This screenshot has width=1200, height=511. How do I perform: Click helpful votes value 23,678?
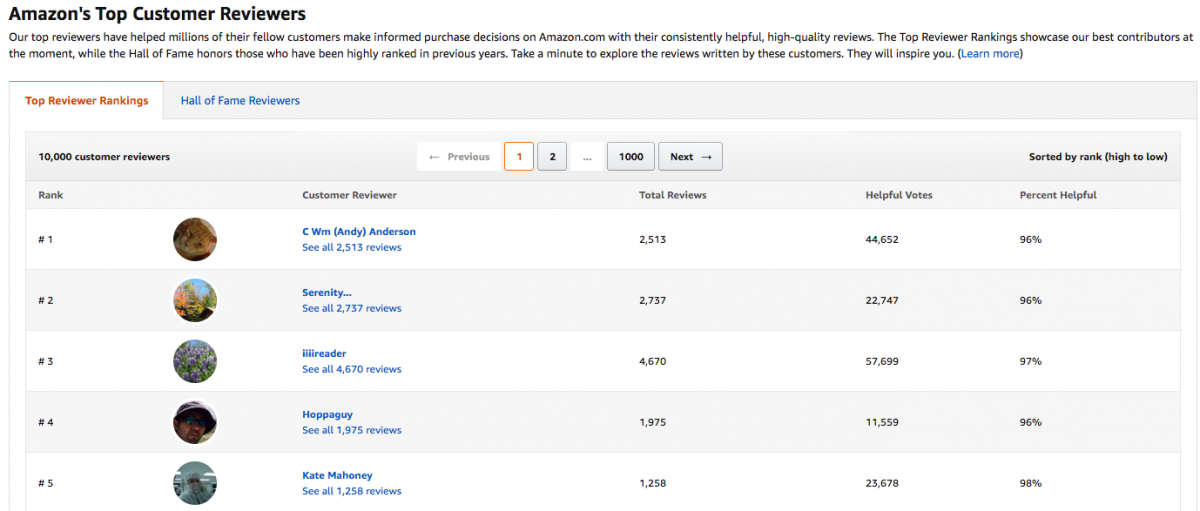click(882, 484)
